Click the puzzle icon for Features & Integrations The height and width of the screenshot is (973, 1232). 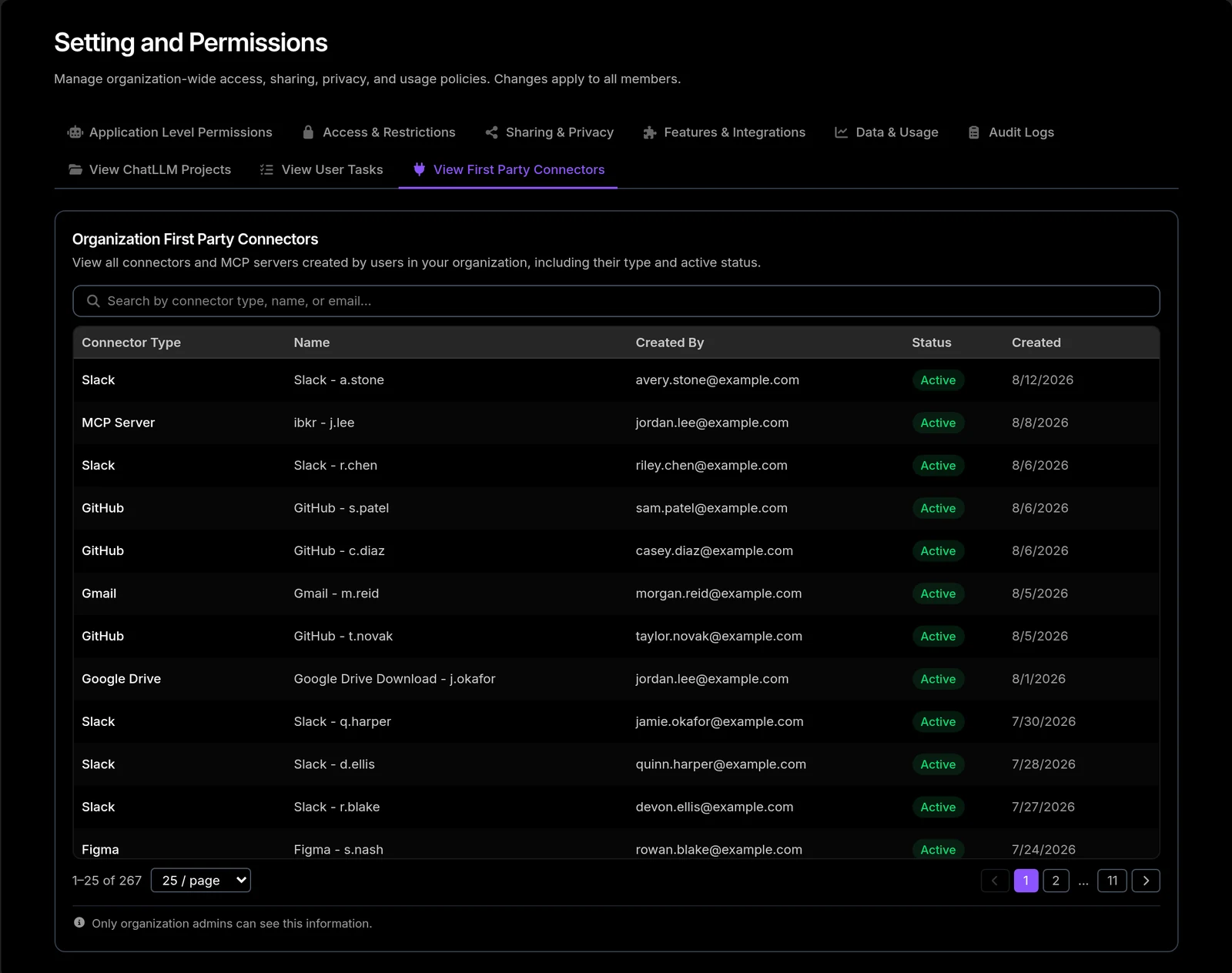coord(650,132)
